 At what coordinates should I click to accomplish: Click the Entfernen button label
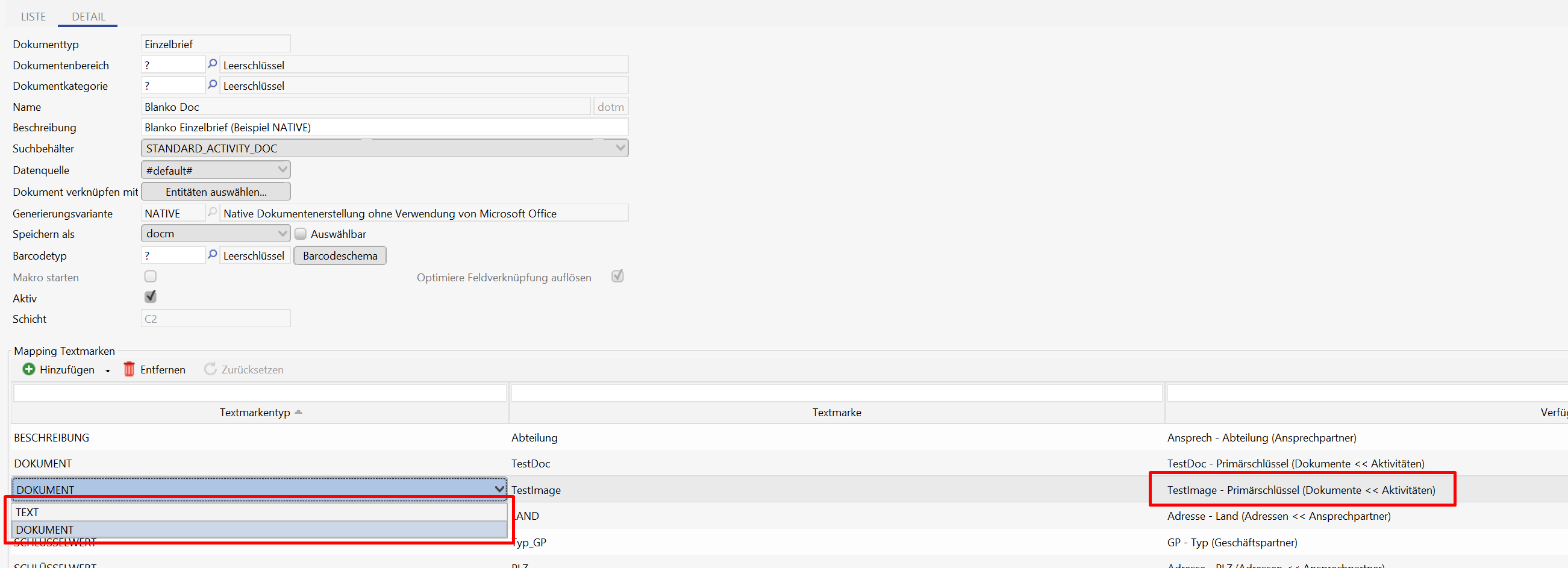pyautogui.click(x=163, y=370)
